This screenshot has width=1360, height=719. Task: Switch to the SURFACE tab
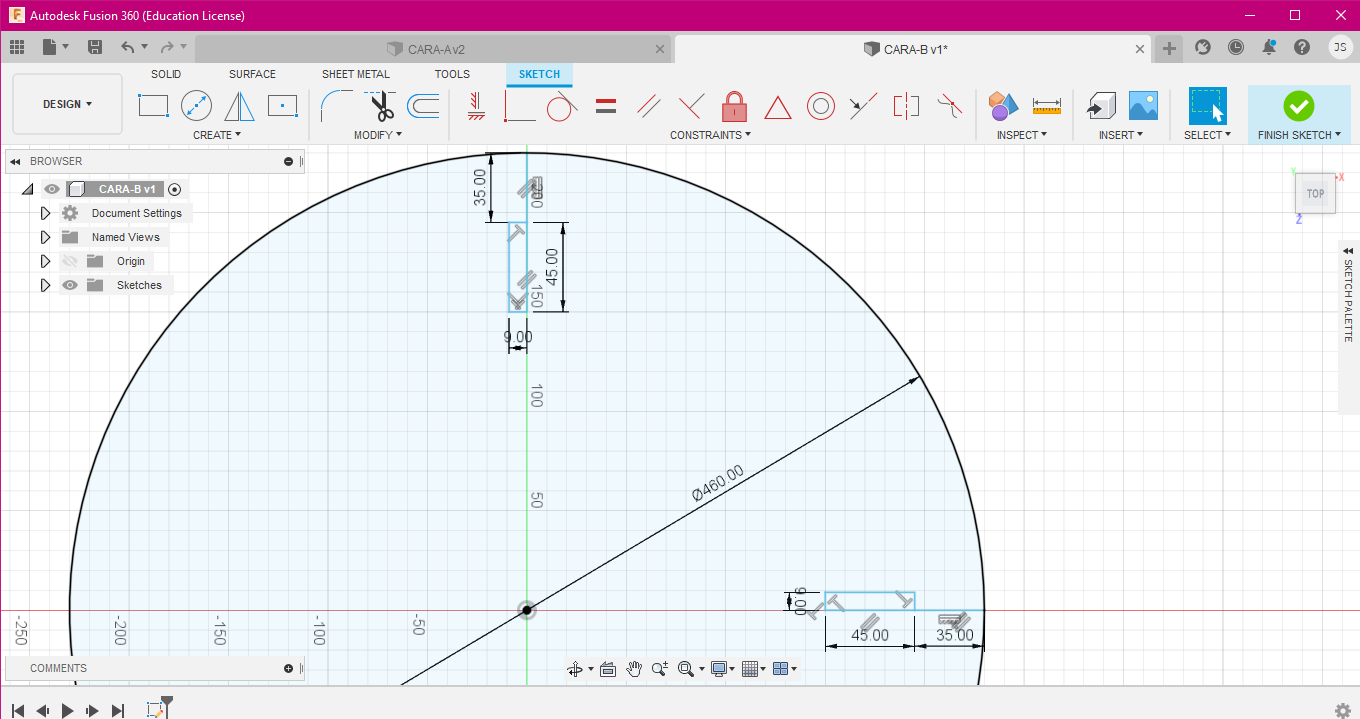[x=252, y=74]
